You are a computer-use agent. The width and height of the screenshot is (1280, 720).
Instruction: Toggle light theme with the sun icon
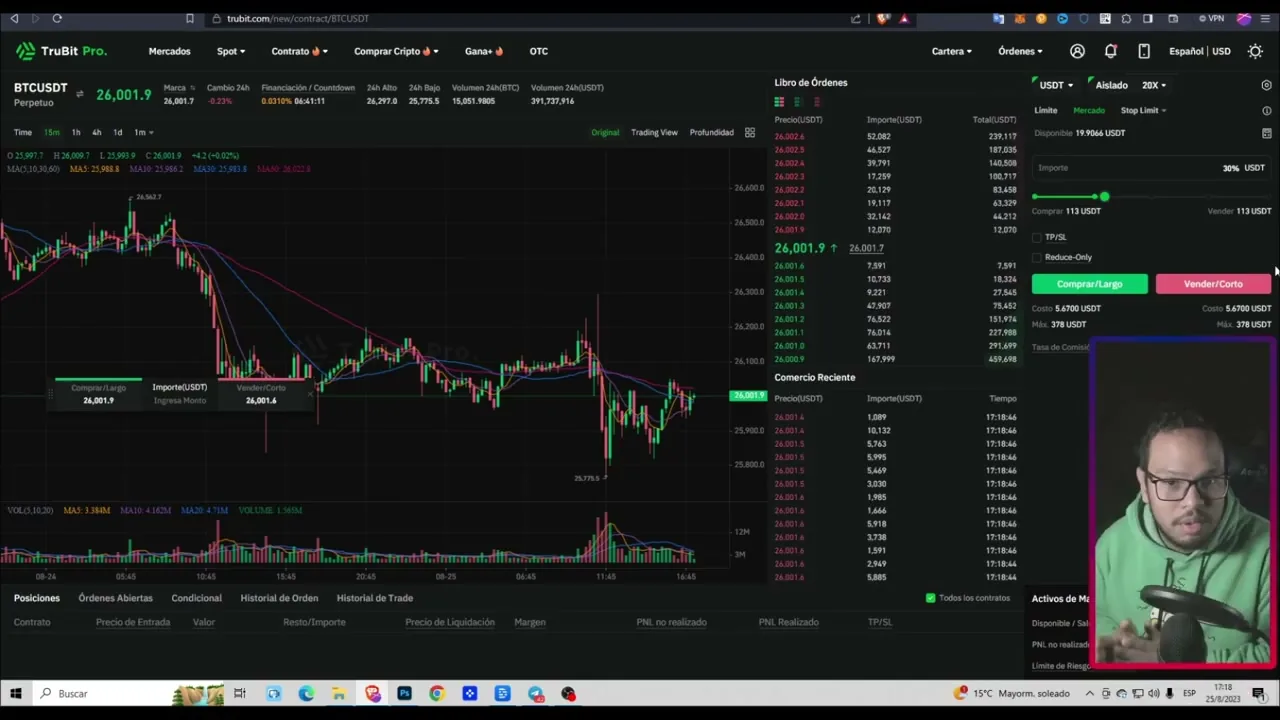point(1255,51)
